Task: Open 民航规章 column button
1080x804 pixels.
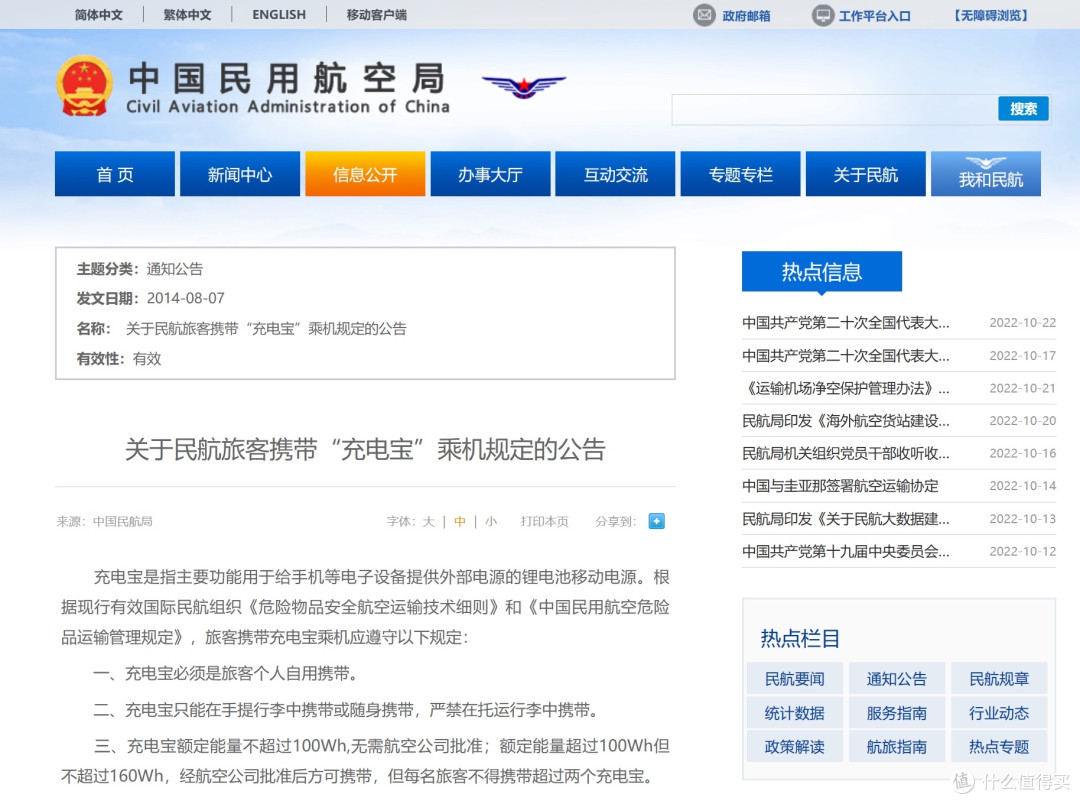Action: pos(999,679)
